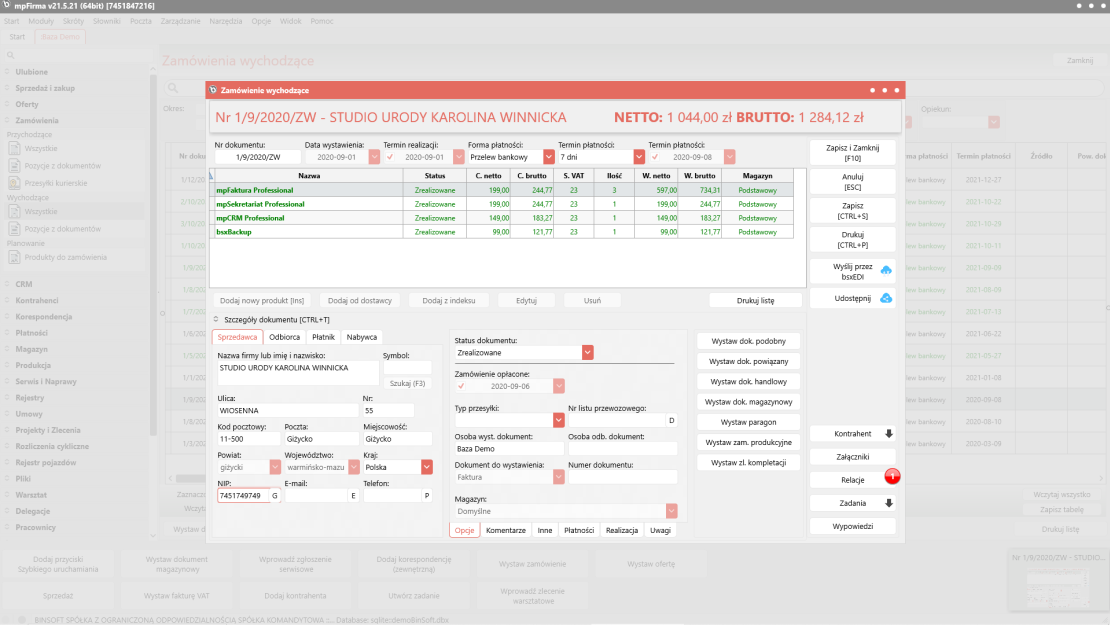This screenshot has width=1110, height=625.
Task: Click the G button next to NIP field
Action: (x=275, y=495)
